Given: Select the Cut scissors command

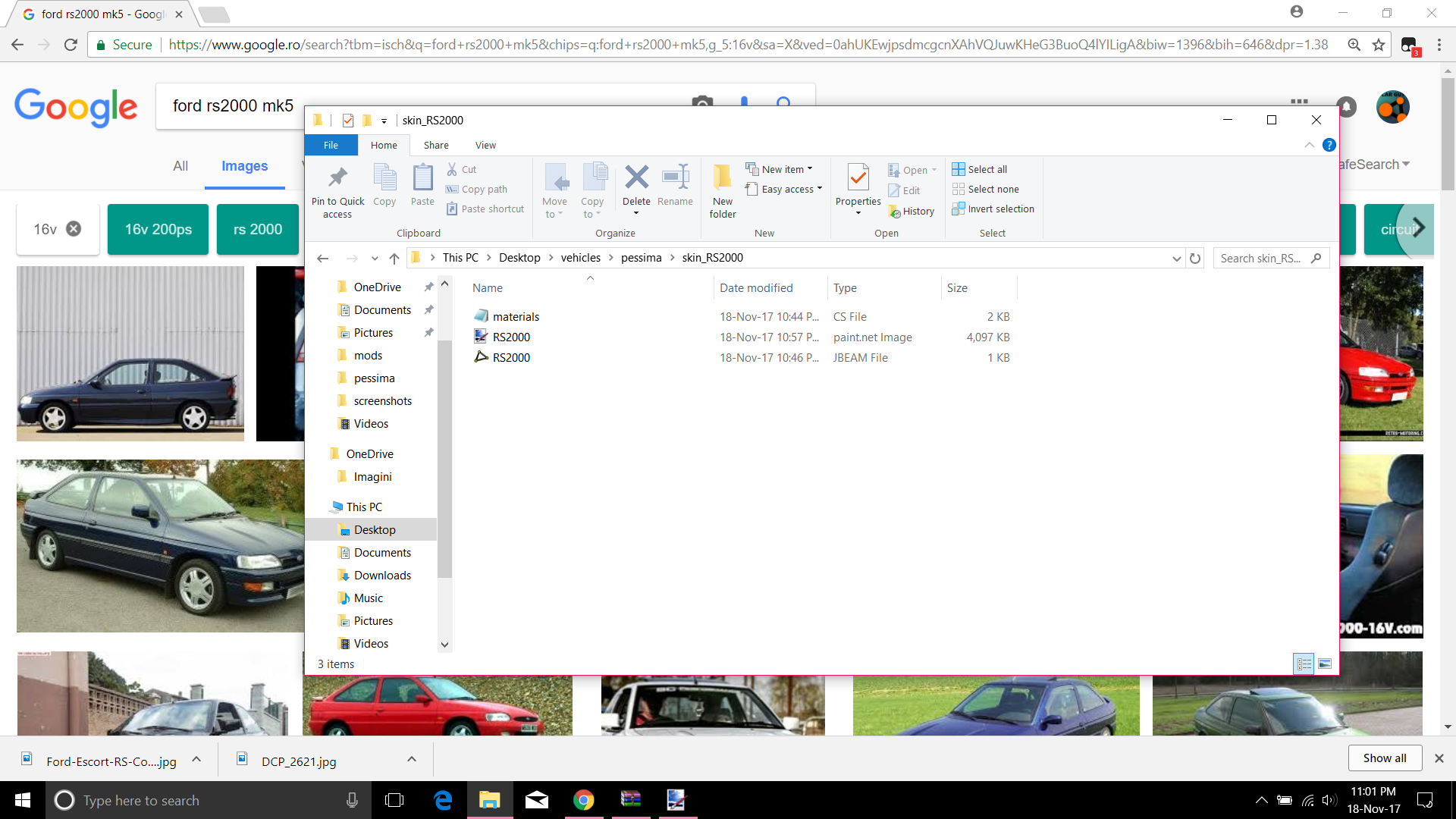Looking at the screenshot, I should 462,169.
